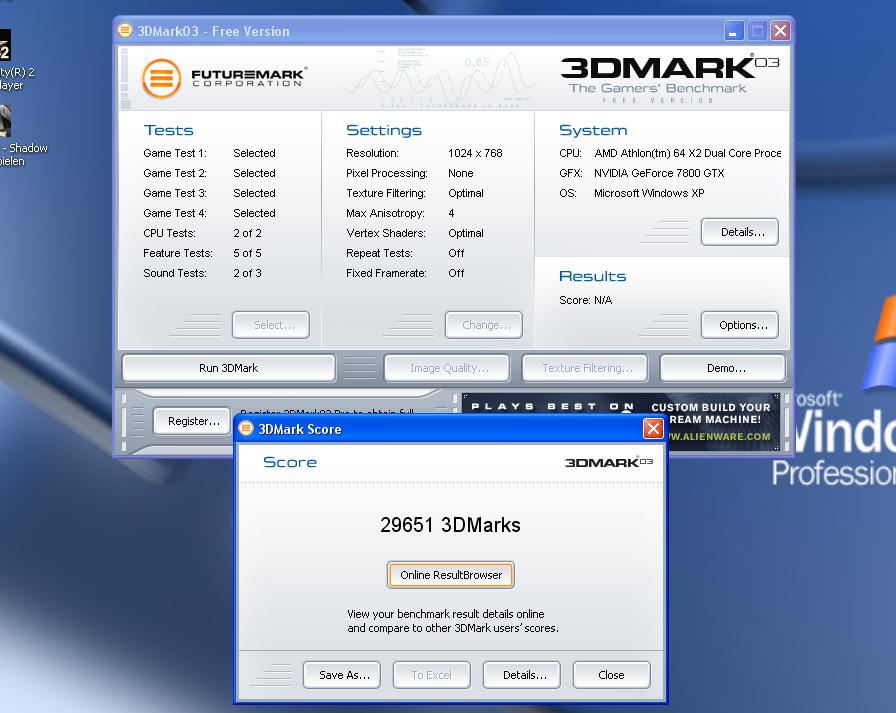896x713 pixels.
Task: Click the Results section heading
Action: (x=593, y=277)
